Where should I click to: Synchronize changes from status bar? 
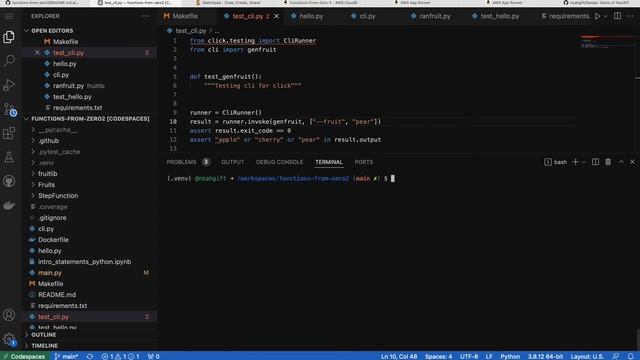(x=90, y=356)
